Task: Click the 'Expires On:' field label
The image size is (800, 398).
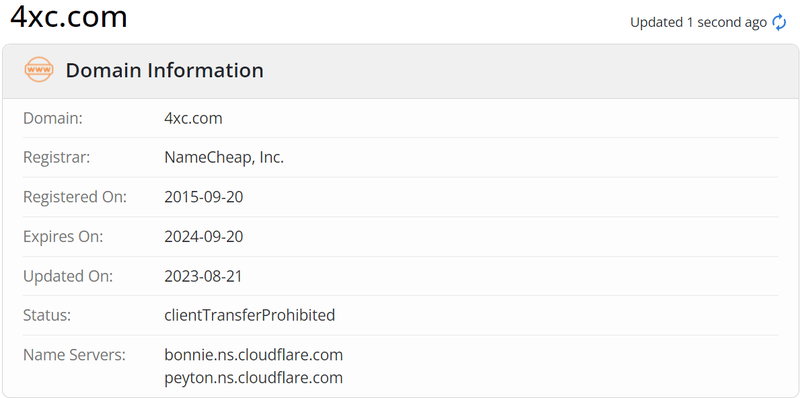Action: click(63, 237)
